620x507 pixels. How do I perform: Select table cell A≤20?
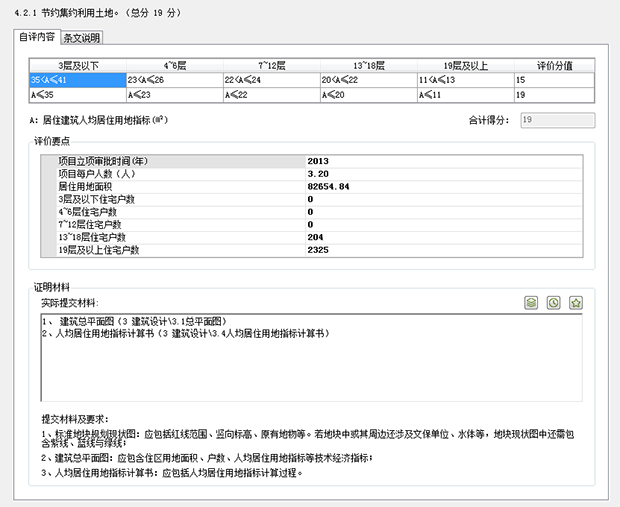pos(369,95)
